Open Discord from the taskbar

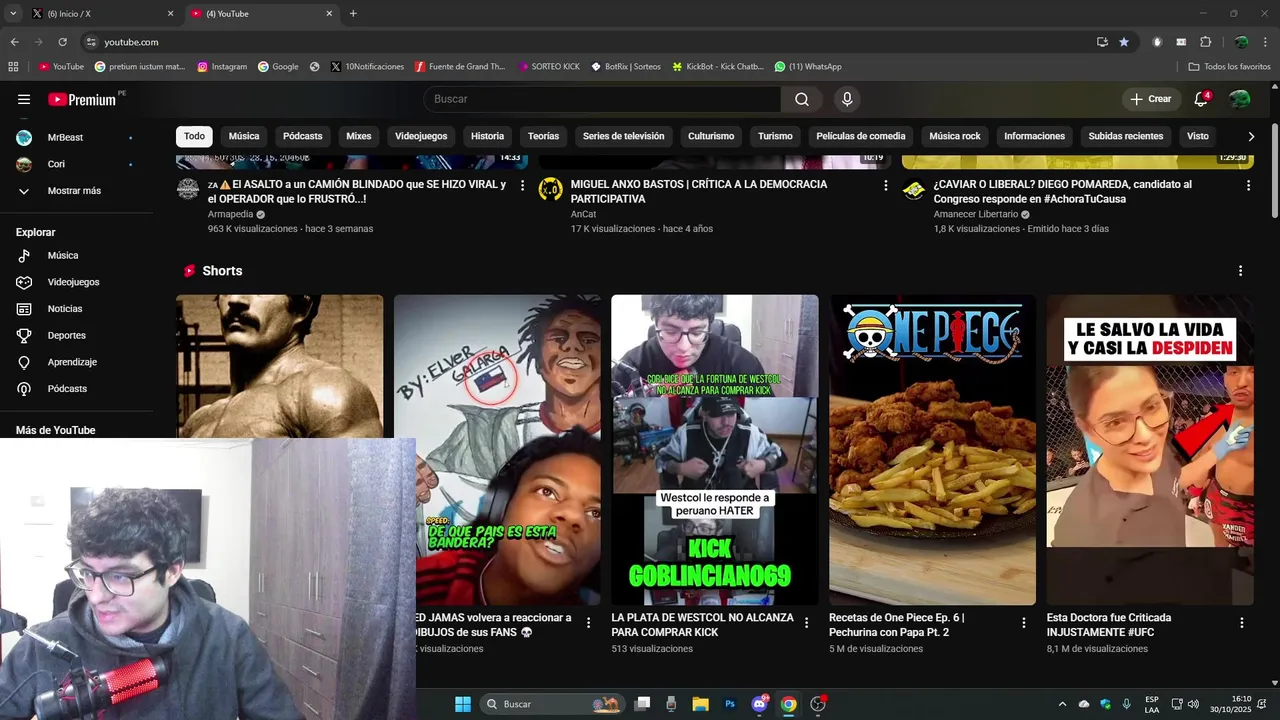[759, 704]
